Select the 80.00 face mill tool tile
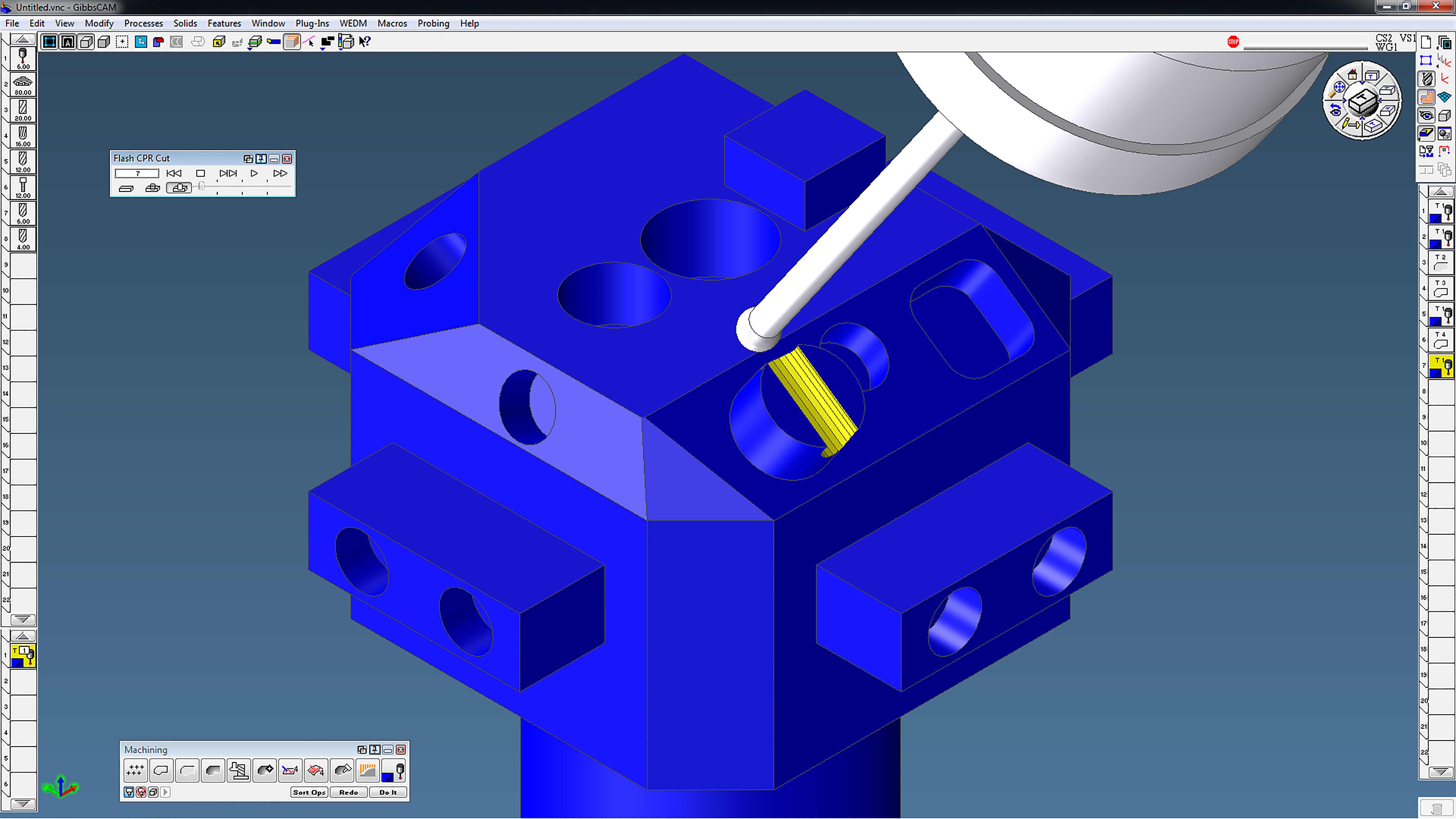This screenshot has height=819, width=1456. (23, 85)
